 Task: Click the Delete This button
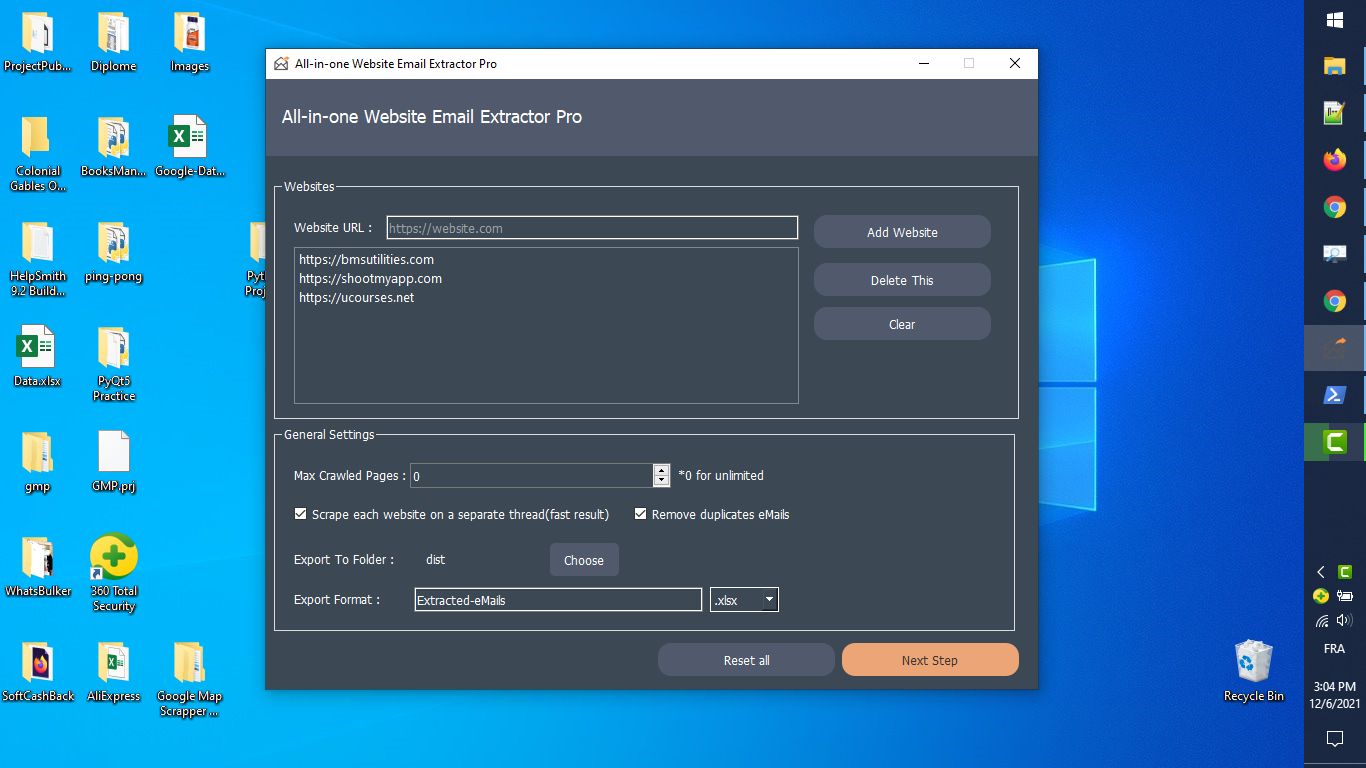point(902,280)
